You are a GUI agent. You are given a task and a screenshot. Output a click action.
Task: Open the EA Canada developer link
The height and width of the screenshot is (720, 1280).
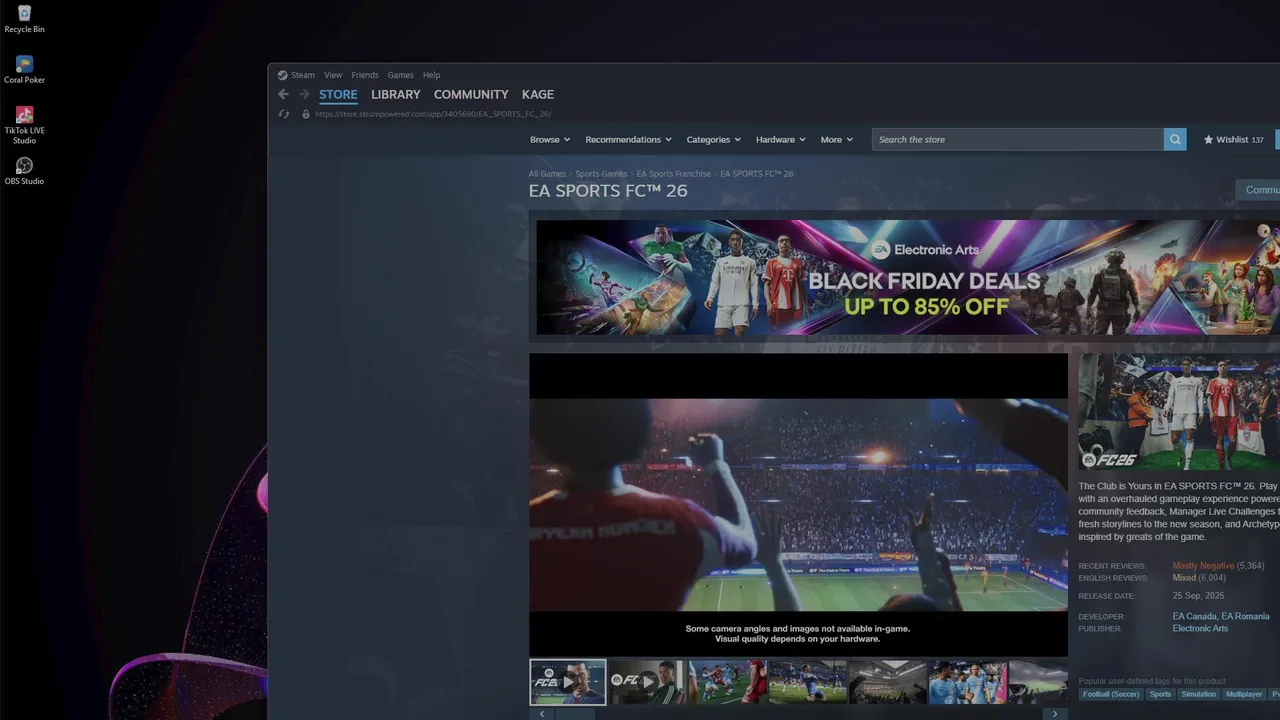(x=1194, y=617)
